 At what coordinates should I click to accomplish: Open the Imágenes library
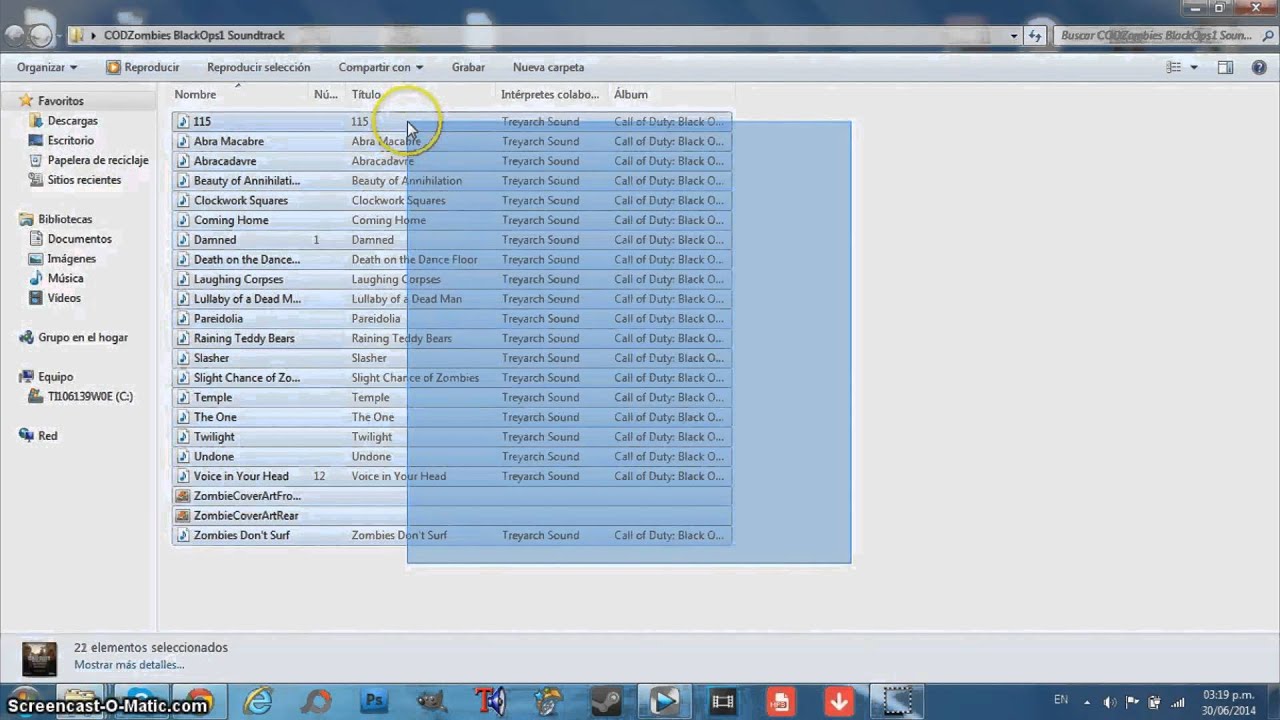point(71,259)
